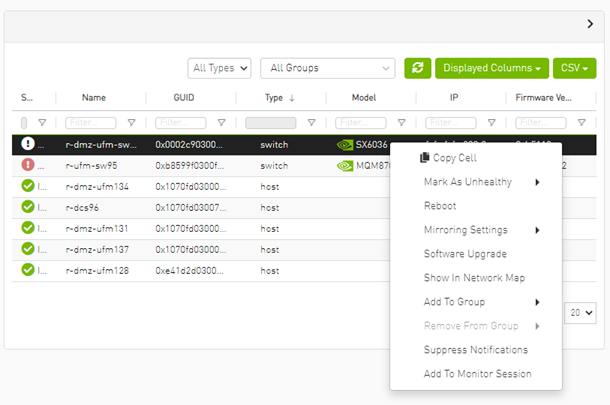The height and width of the screenshot is (405, 610).
Task: Click the sort arrow in the Type header
Action: pyautogui.click(x=292, y=98)
